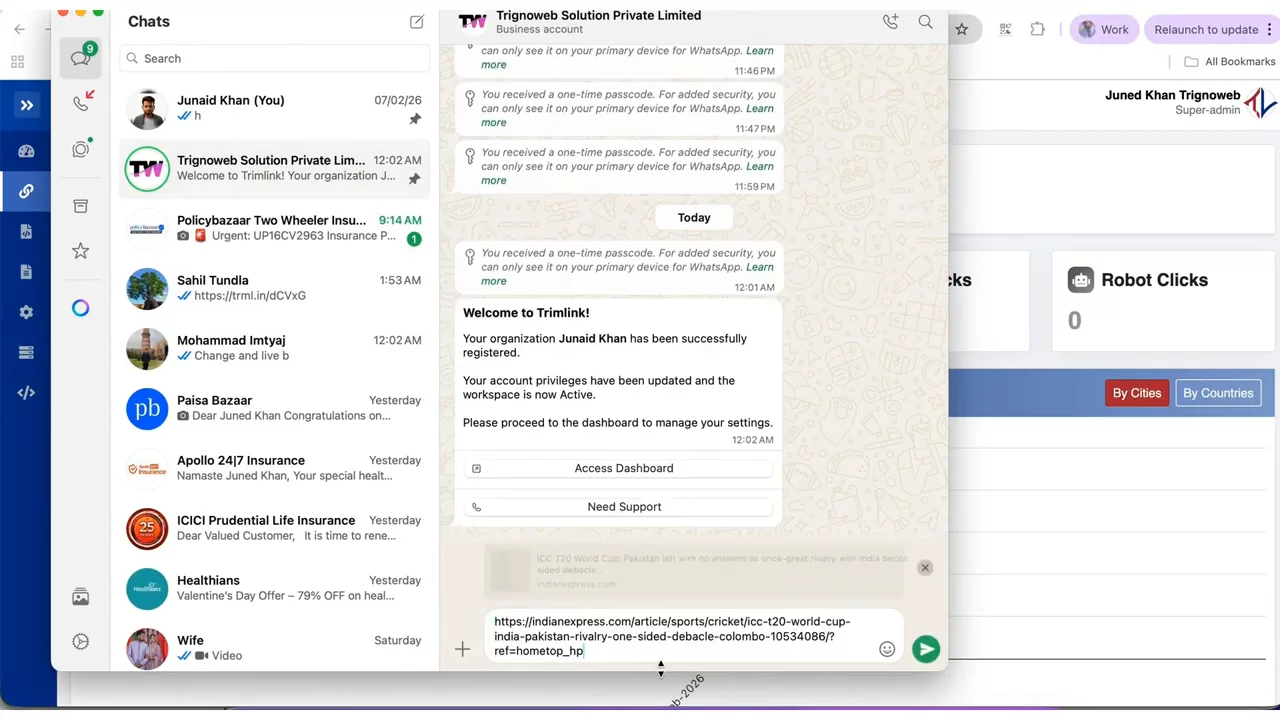Viewport: 1280px width, 720px height.
Task: Open the Chats tab in WhatsApp sidebar
Action: coord(81,58)
